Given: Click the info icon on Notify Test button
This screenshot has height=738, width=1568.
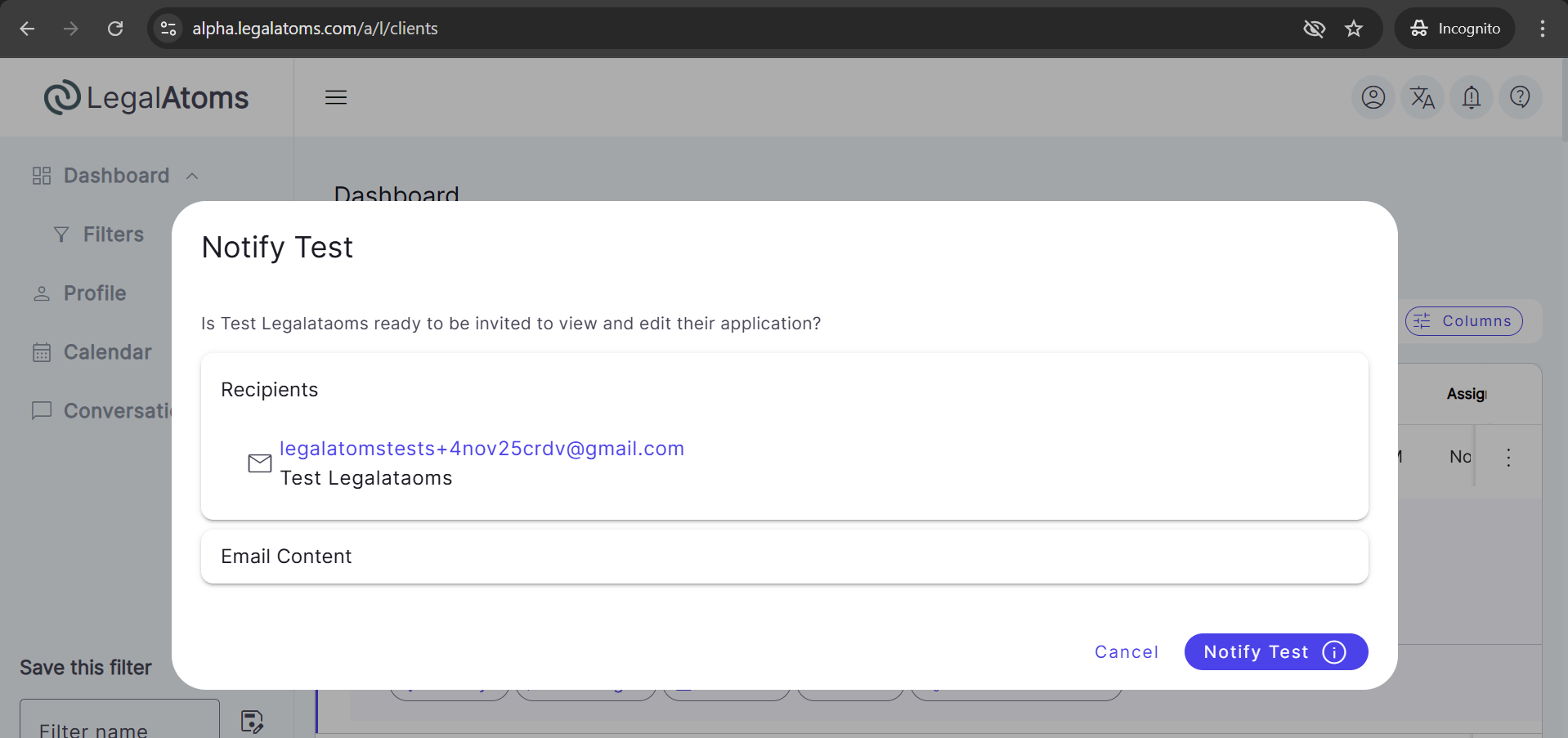Looking at the screenshot, I should 1333,652.
